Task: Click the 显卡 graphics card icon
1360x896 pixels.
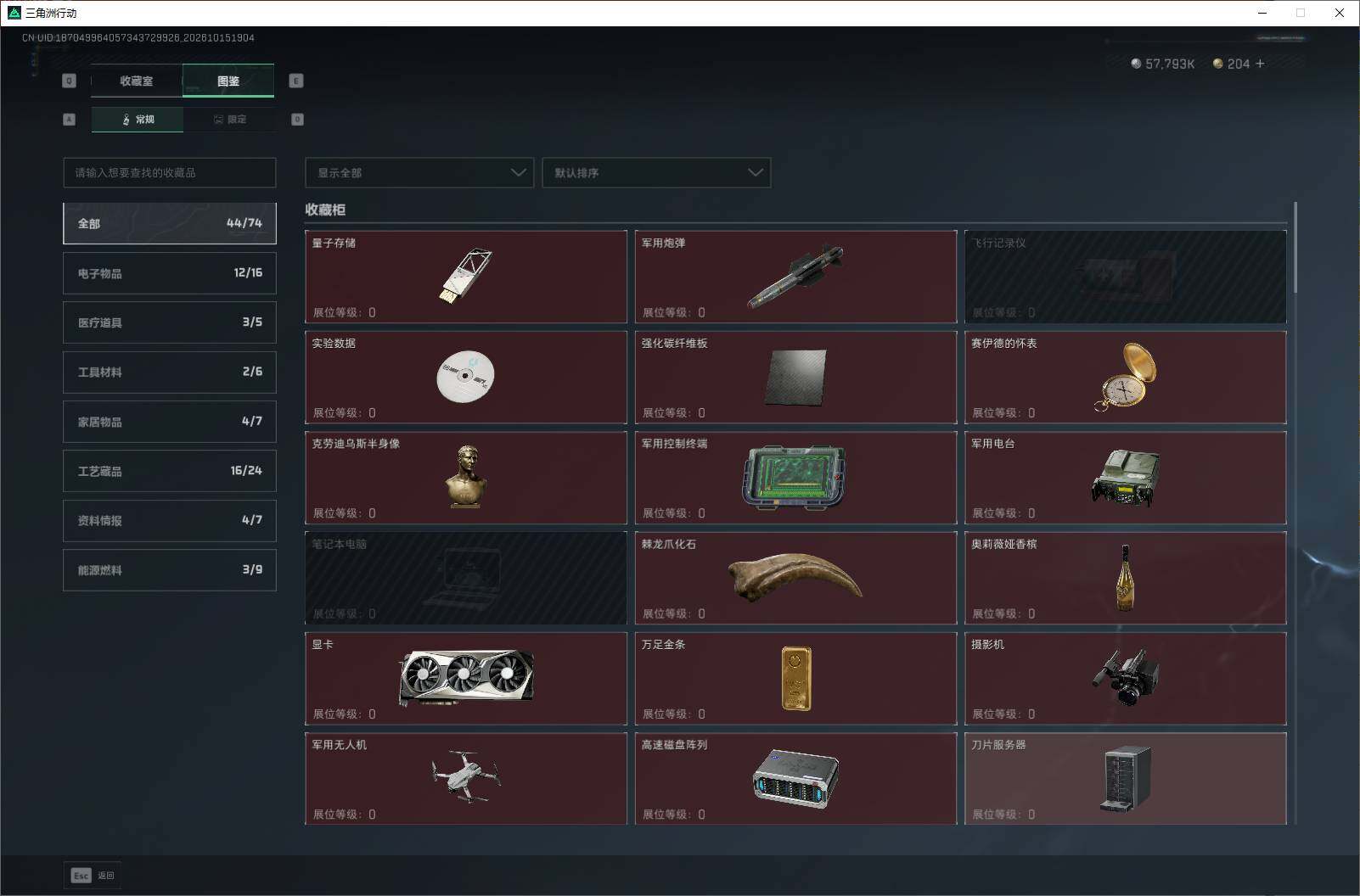Action: tap(466, 677)
